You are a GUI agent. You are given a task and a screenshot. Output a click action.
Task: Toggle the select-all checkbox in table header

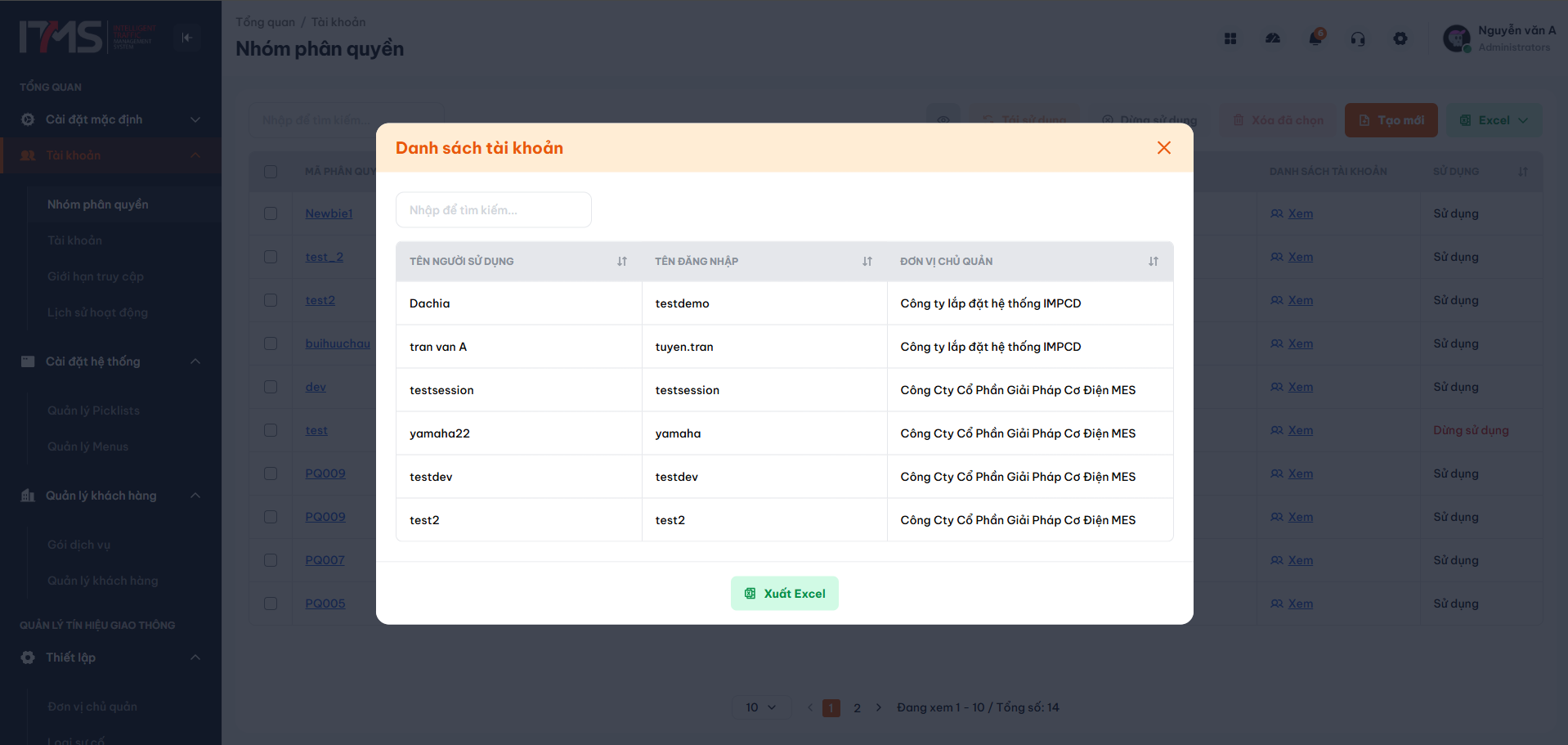point(271,172)
